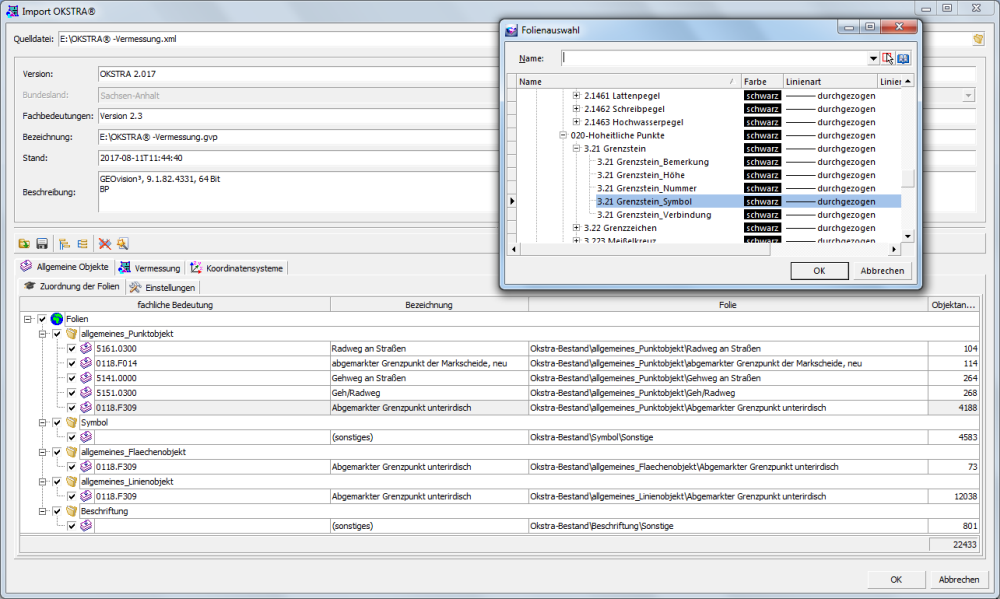Click the layer icon beside 5141.0000
1000x599 pixels.
(86, 378)
